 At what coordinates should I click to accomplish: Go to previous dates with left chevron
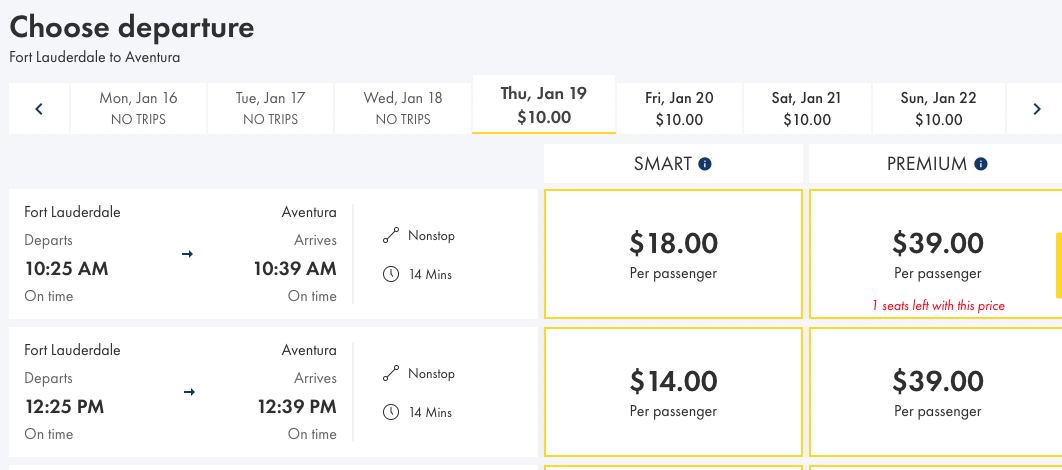pos(39,108)
